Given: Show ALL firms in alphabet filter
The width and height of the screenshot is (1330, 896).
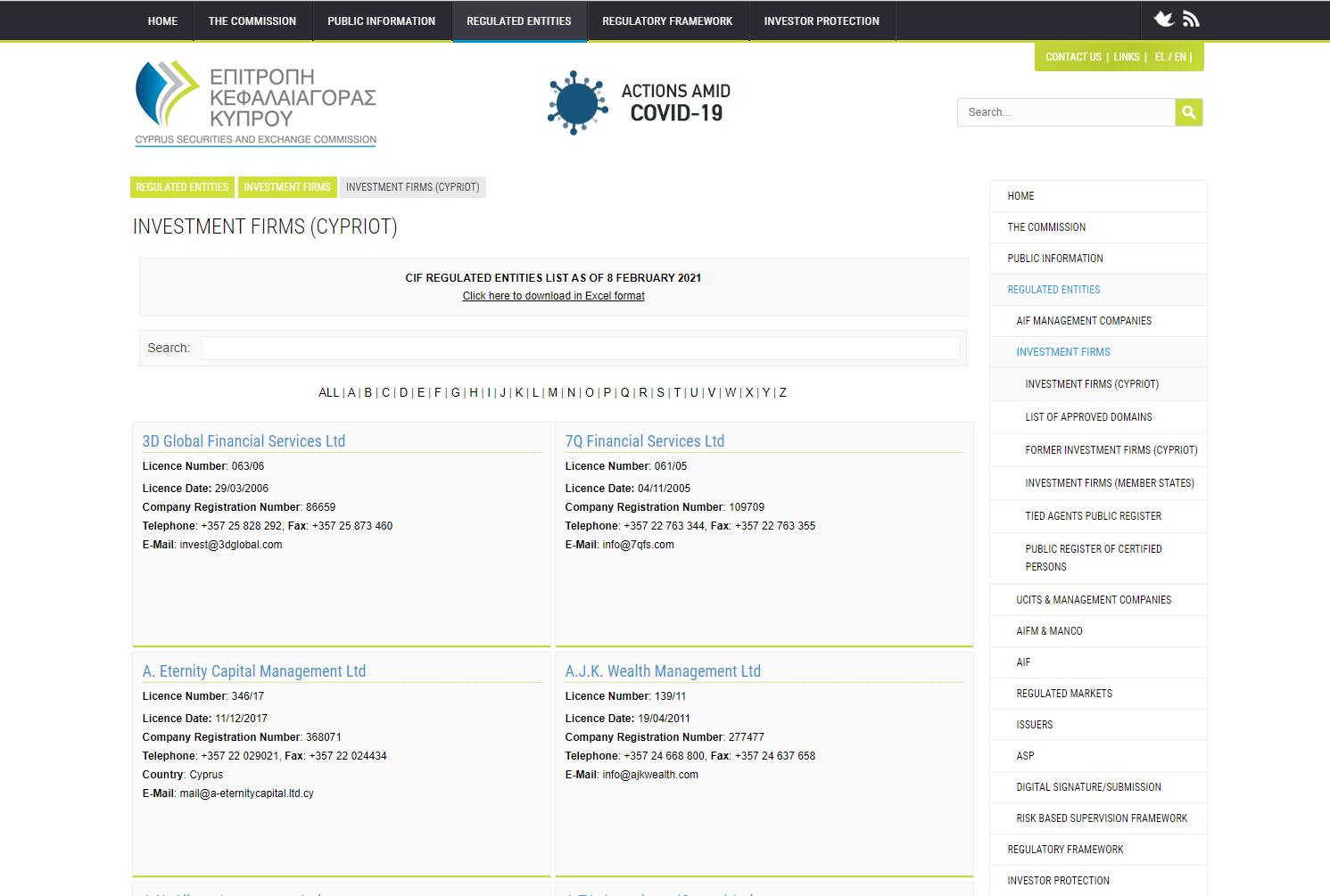Looking at the screenshot, I should click(x=328, y=392).
